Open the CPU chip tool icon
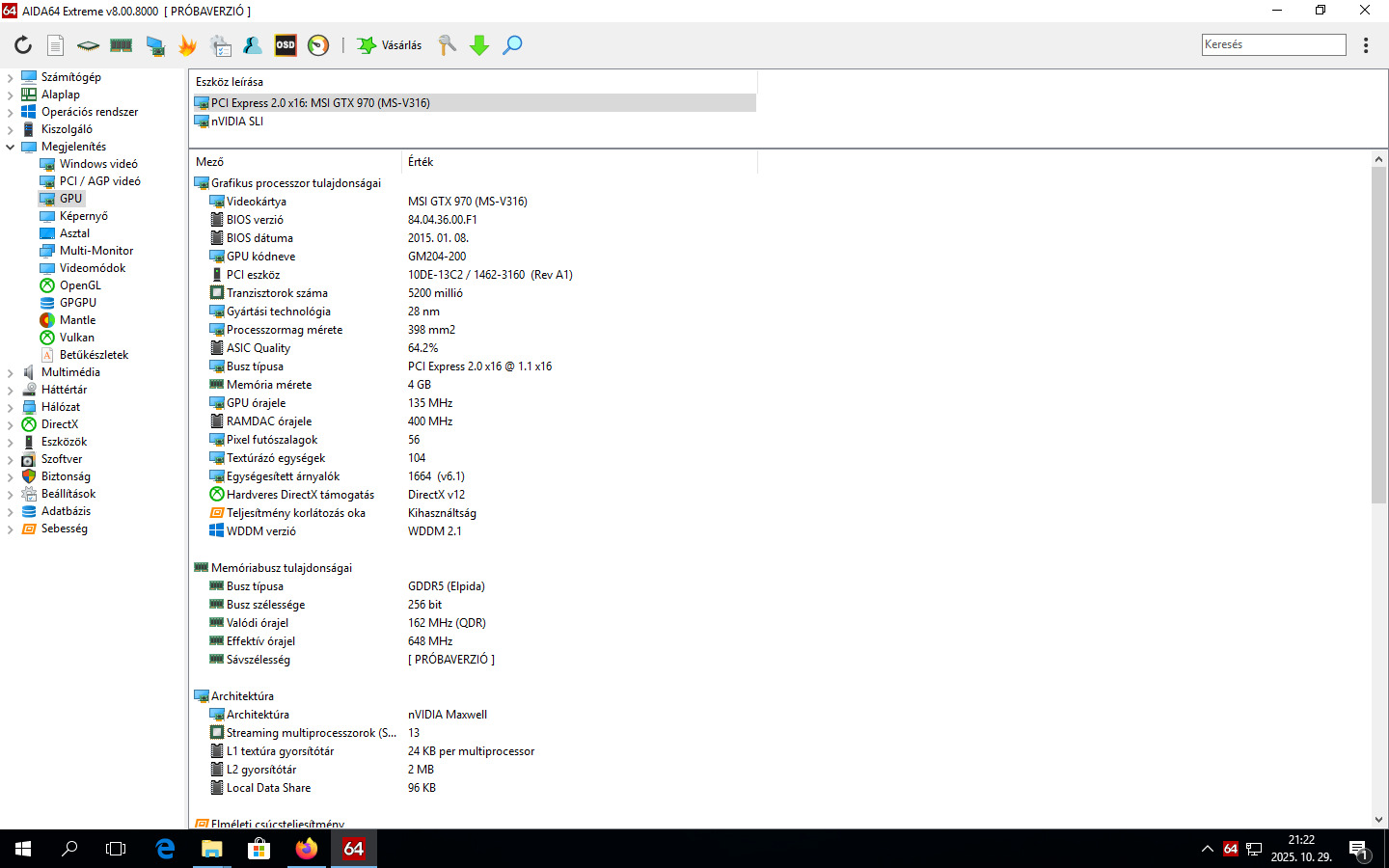The image size is (1389, 868). 88,45
